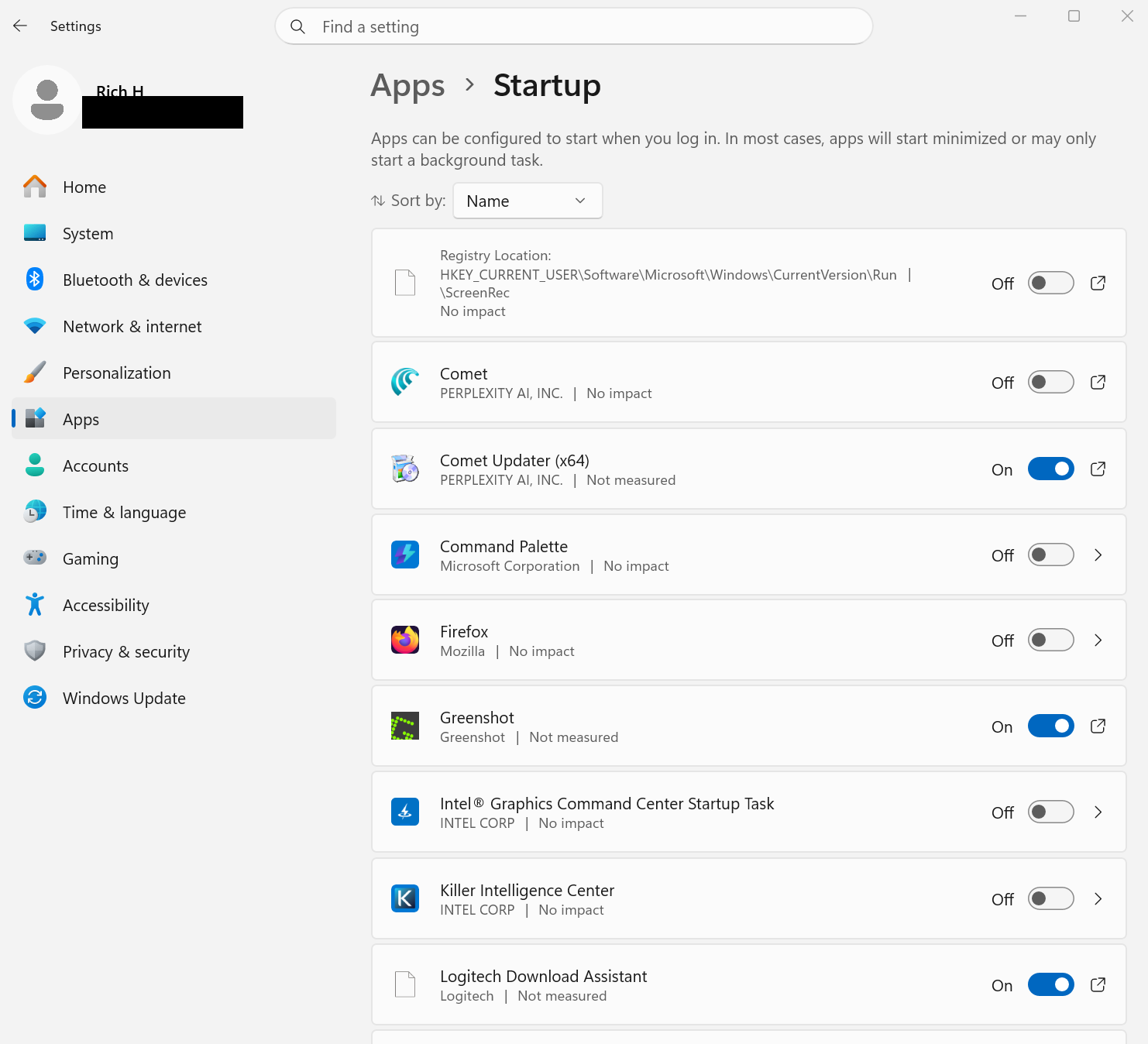Viewport: 1148px width, 1044px height.
Task: Click the user avatar picture
Action: [47, 100]
